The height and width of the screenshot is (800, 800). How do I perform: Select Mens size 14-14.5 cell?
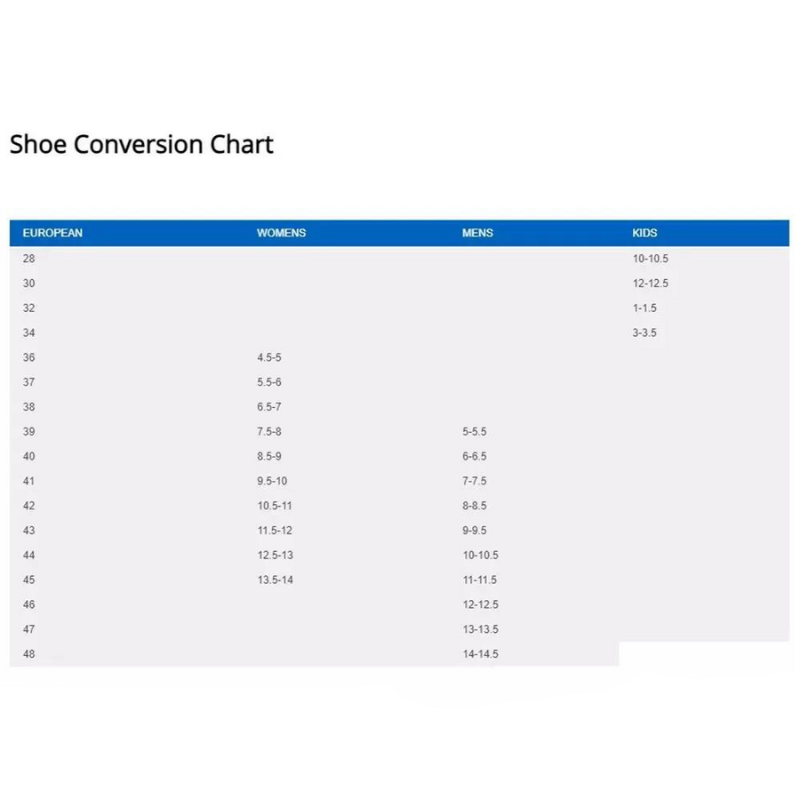coord(480,654)
